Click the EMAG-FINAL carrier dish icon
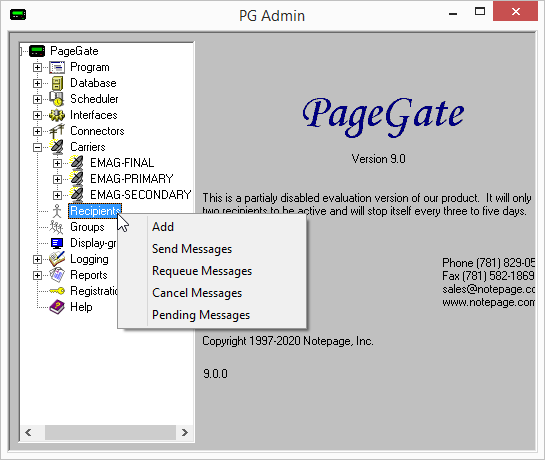The image size is (545, 460). 76,163
